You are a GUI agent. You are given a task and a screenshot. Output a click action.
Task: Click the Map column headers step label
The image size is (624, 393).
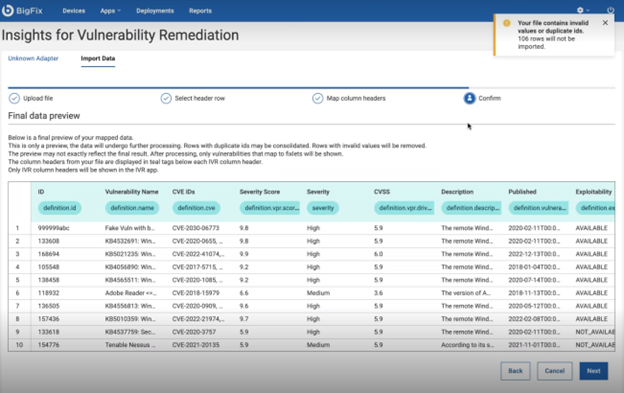click(356, 98)
